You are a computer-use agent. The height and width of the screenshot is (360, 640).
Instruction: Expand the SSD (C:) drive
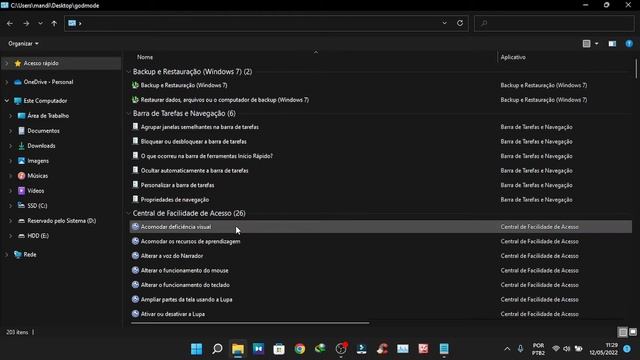click(x=11, y=206)
